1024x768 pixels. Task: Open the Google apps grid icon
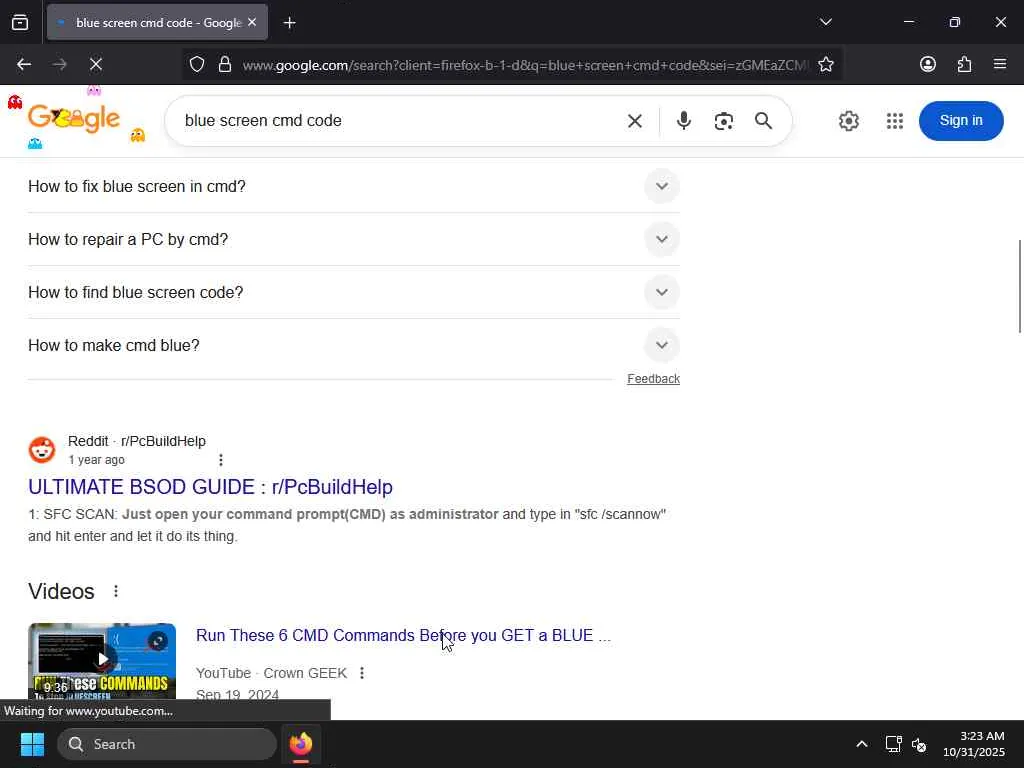(895, 121)
